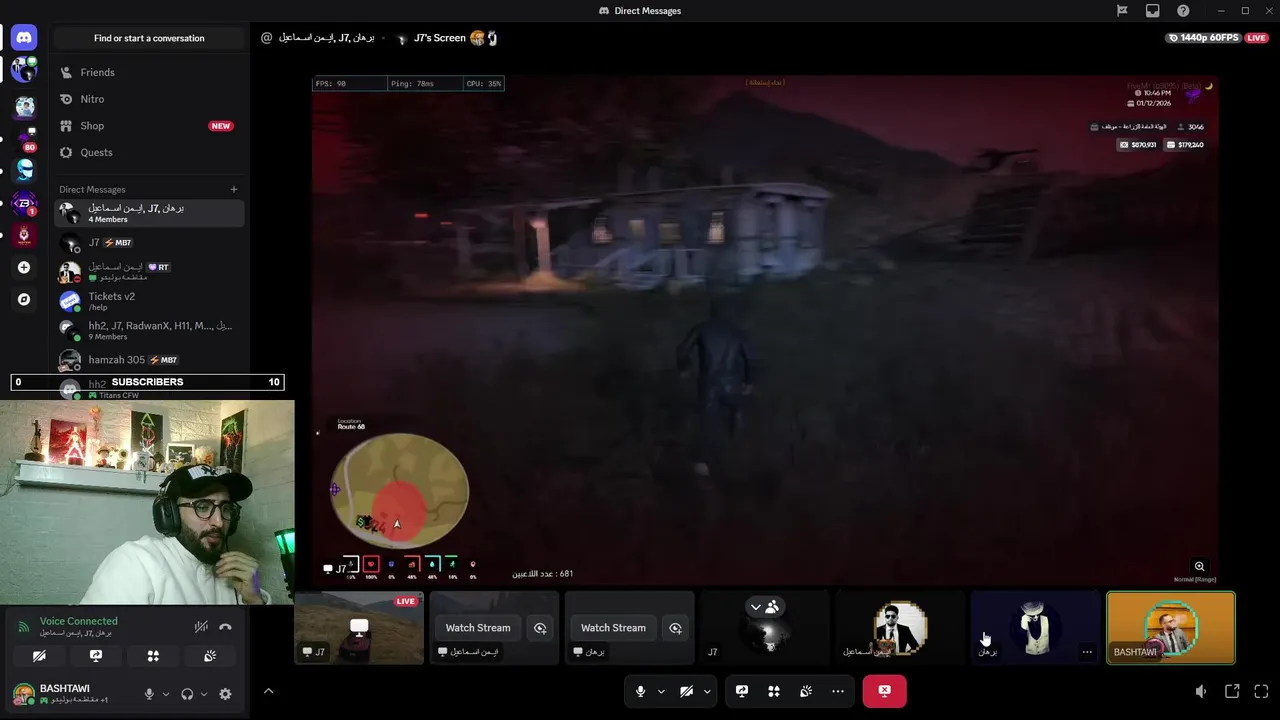Select ايمن اسماعيل avatar participant tile
The height and width of the screenshot is (720, 1280).
[900, 628]
